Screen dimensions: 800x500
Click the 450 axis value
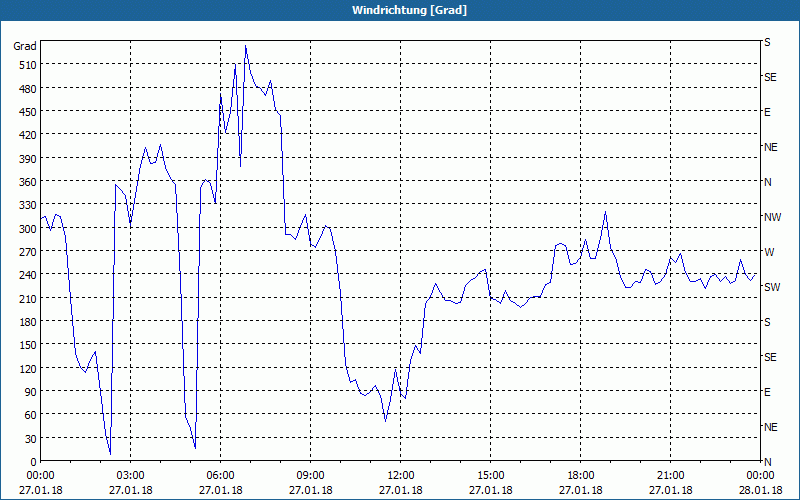[x=29, y=112]
